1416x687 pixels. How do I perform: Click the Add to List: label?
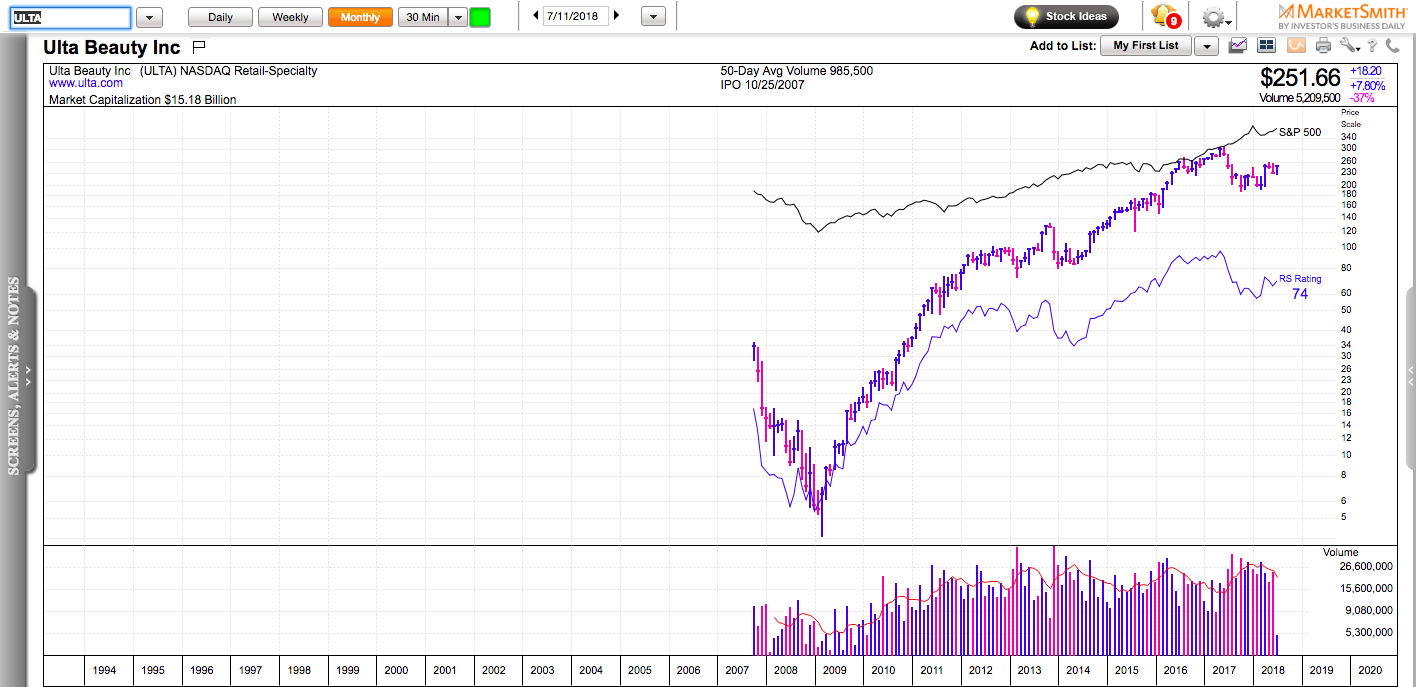1062,46
